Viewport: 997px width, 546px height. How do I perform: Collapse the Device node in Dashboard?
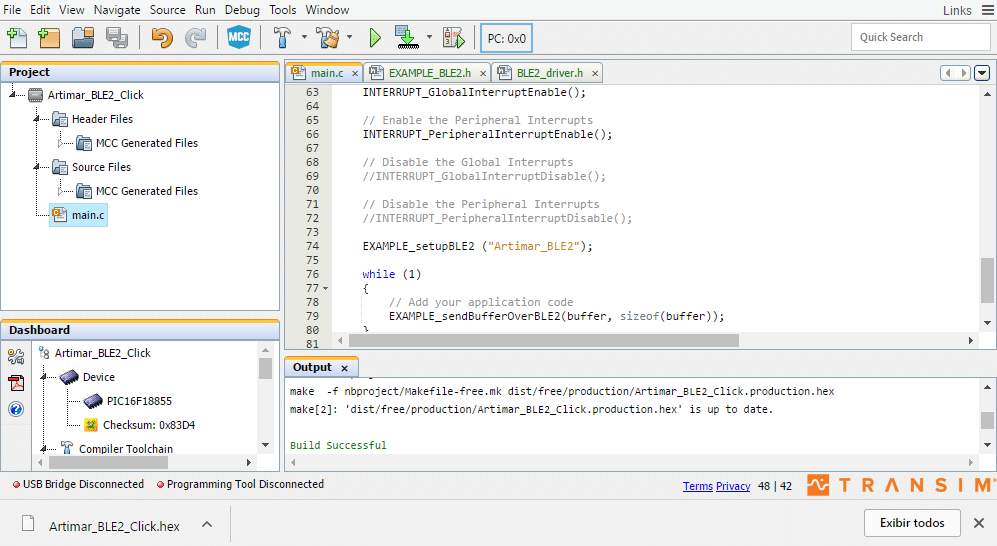44,377
